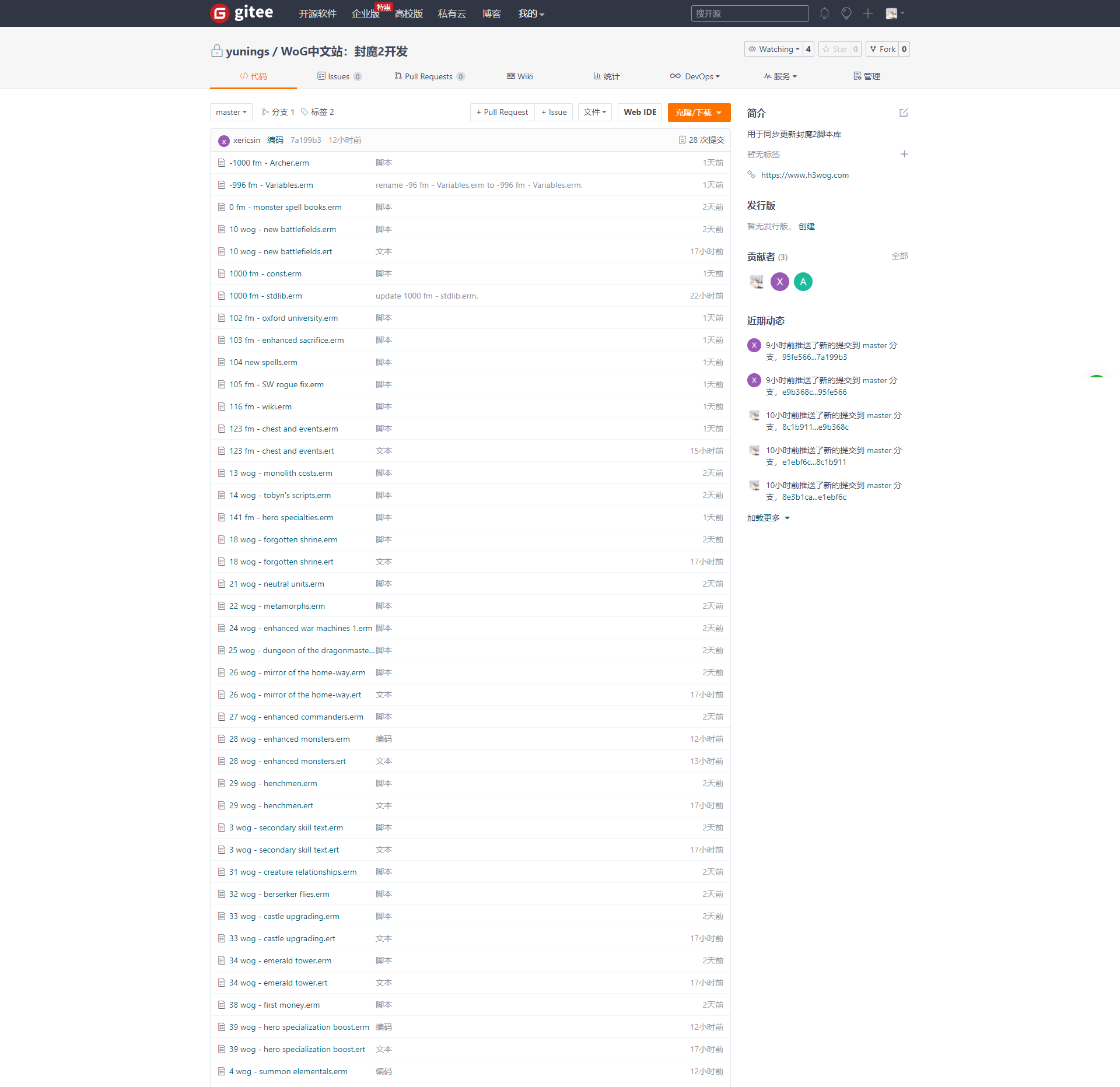Screen dimensions: 1120x1087
Task: Focus the 搜开源 search field
Action: tap(750, 13)
